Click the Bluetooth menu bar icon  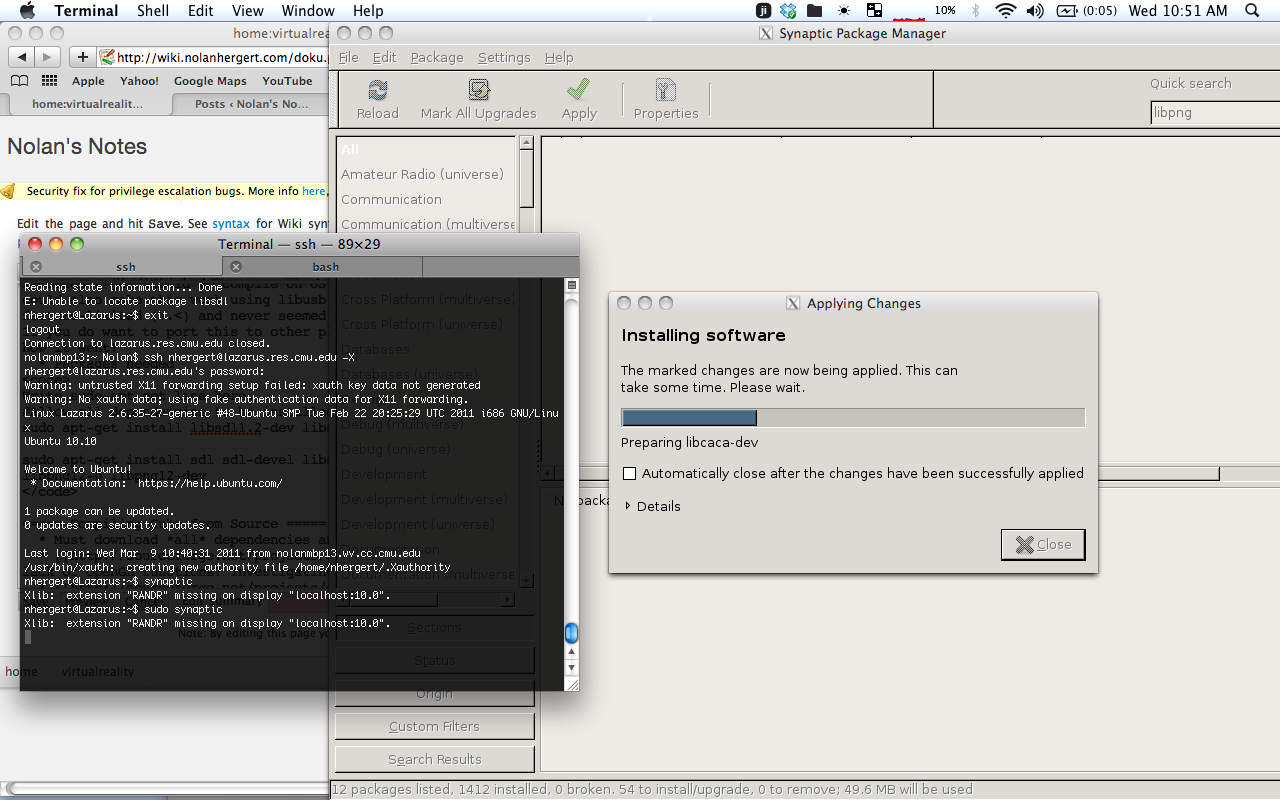coord(976,10)
